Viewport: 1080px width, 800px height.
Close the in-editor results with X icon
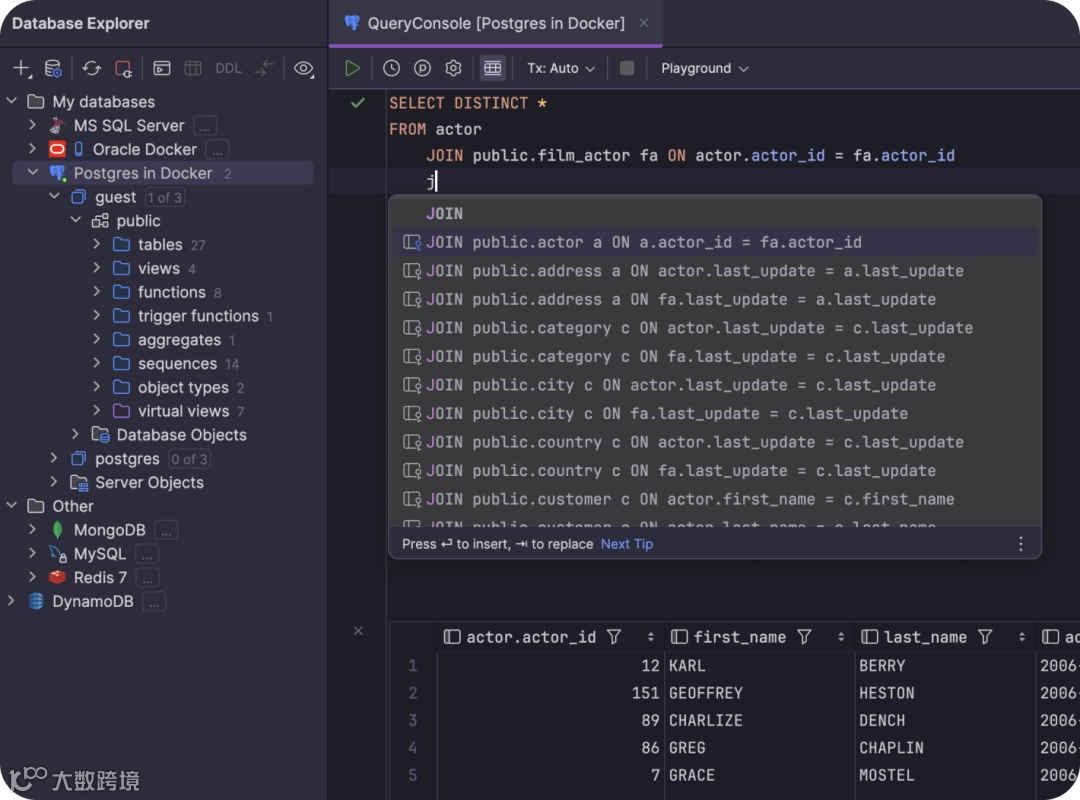click(358, 630)
